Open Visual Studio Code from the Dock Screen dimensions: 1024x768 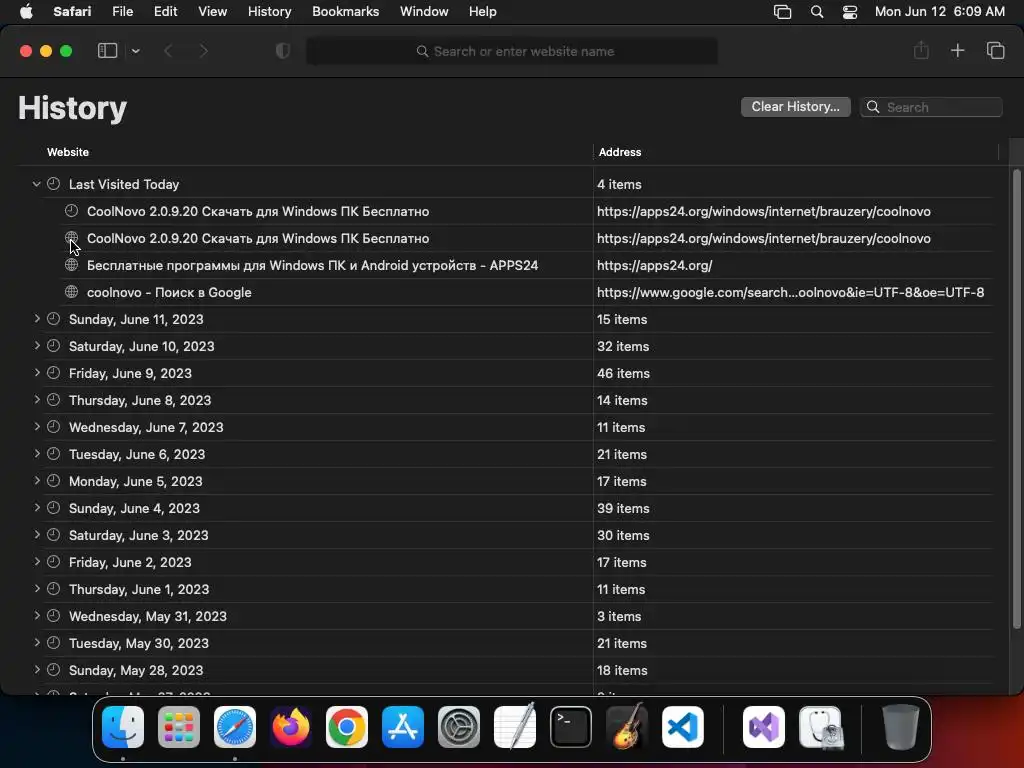point(682,727)
